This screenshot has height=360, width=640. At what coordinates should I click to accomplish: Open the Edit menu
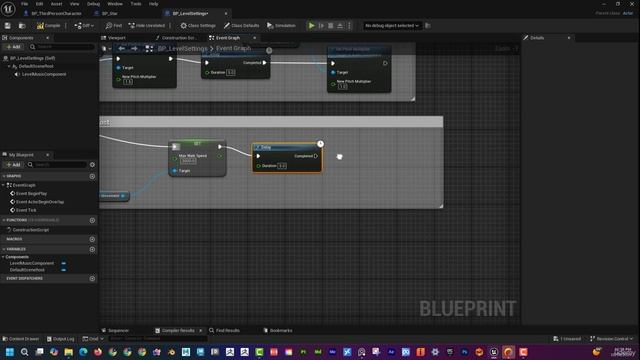point(39,4)
